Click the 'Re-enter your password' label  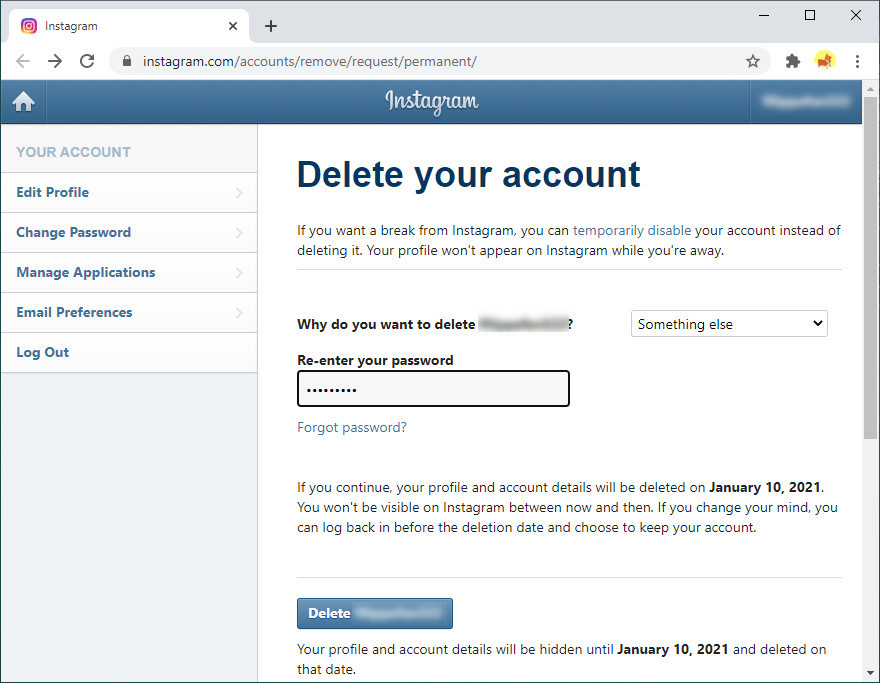click(x=375, y=360)
